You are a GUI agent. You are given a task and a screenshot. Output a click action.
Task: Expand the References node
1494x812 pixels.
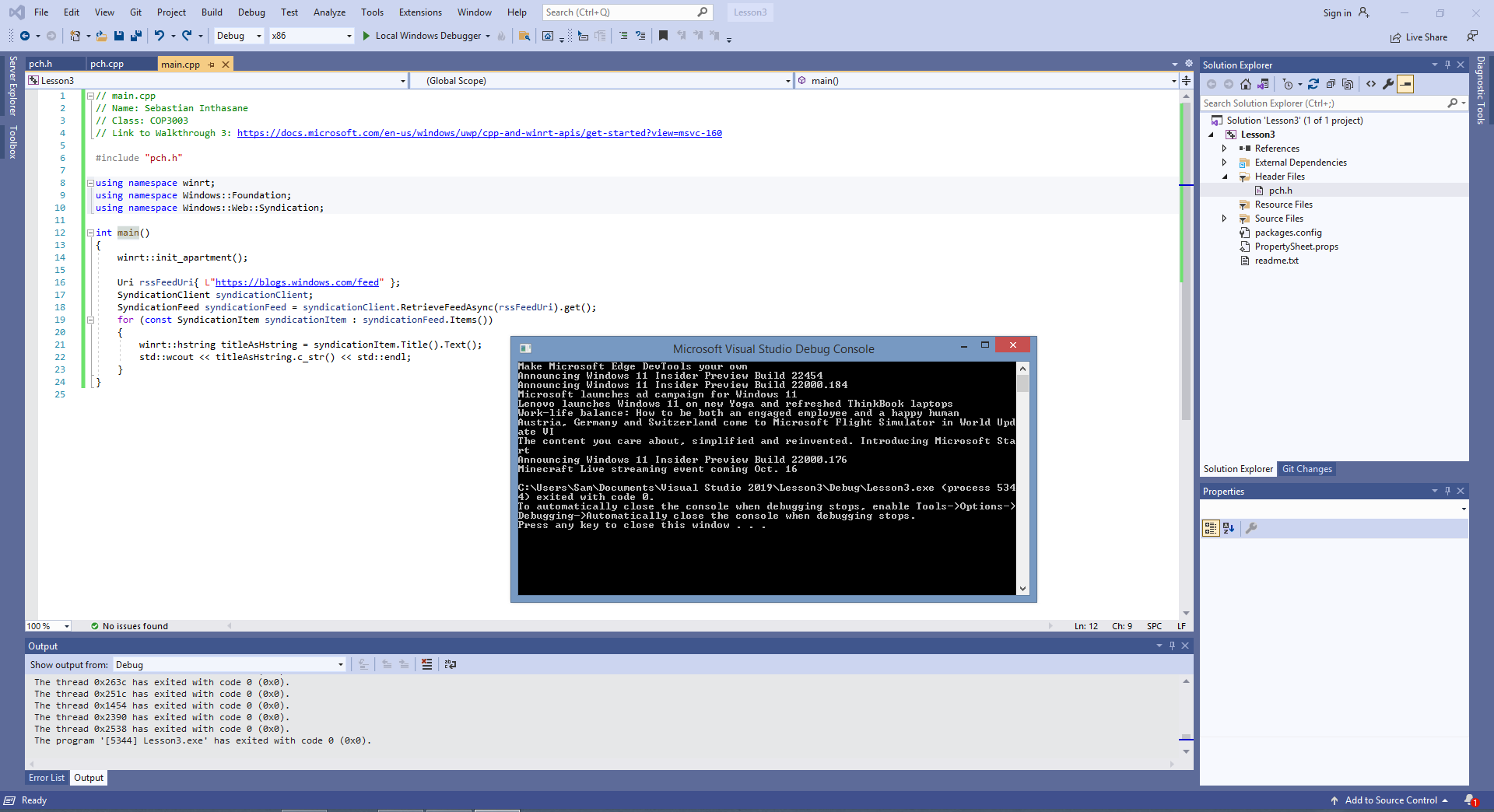point(1226,148)
